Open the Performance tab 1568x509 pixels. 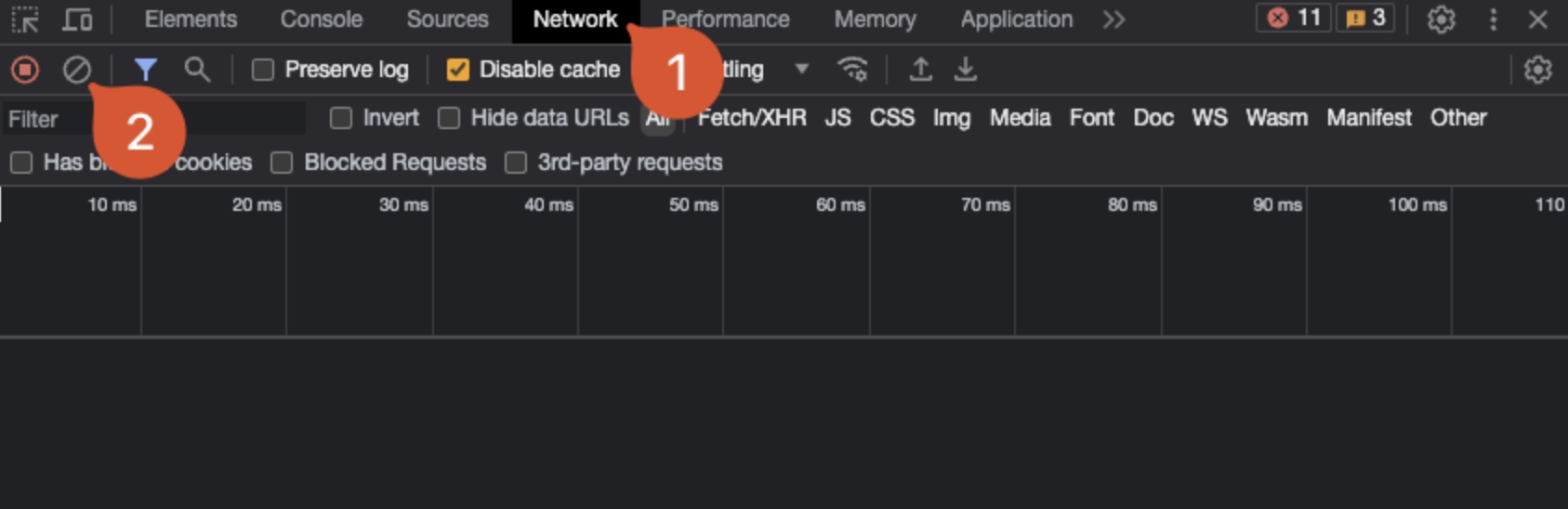pyautogui.click(x=725, y=20)
